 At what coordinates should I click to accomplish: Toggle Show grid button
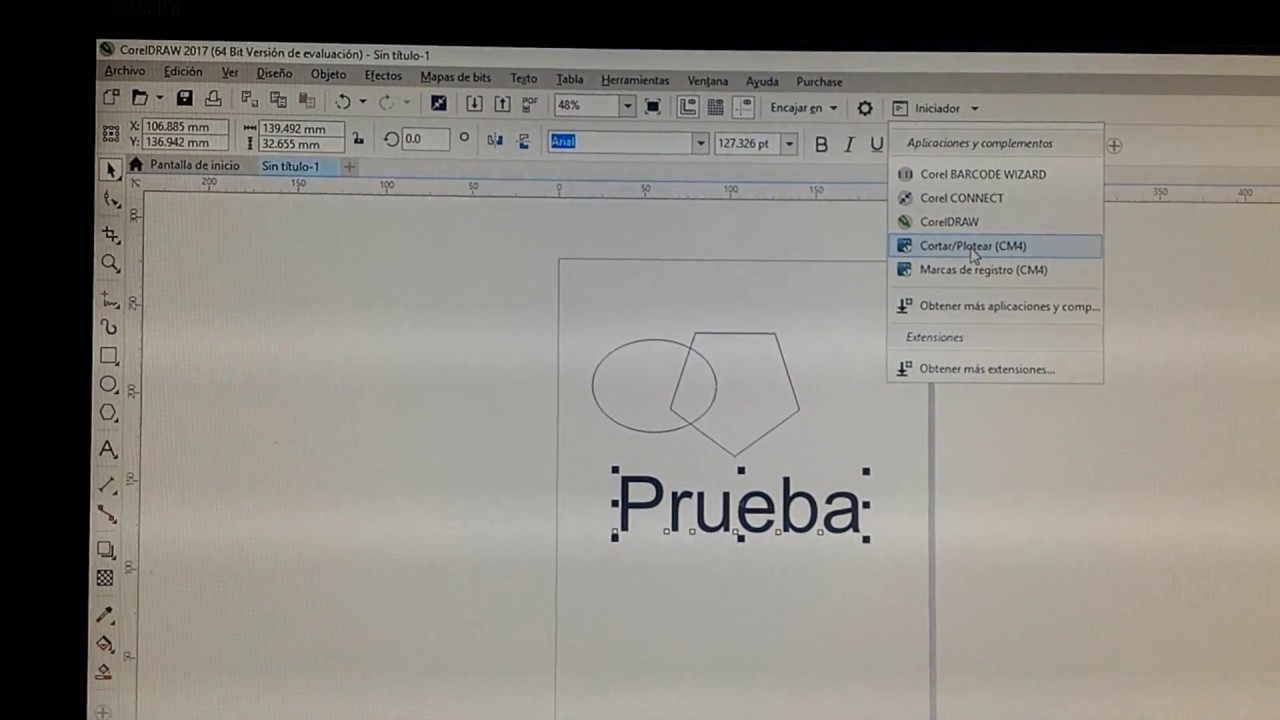(715, 107)
